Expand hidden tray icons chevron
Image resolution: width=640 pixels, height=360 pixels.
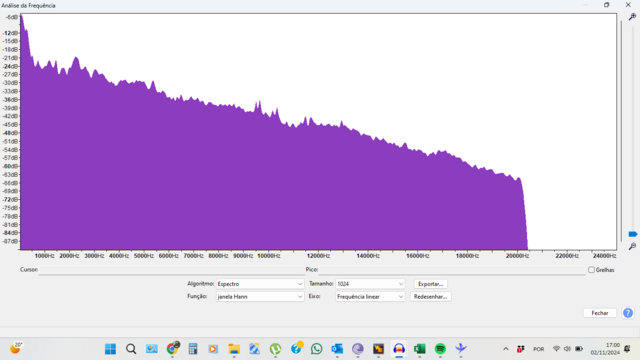click(506, 349)
